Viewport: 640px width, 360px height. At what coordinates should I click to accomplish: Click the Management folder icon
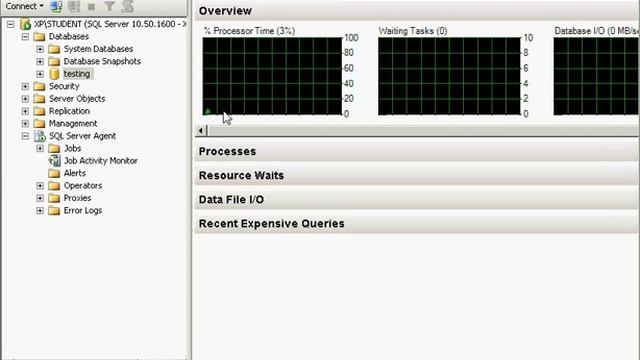click(40, 124)
